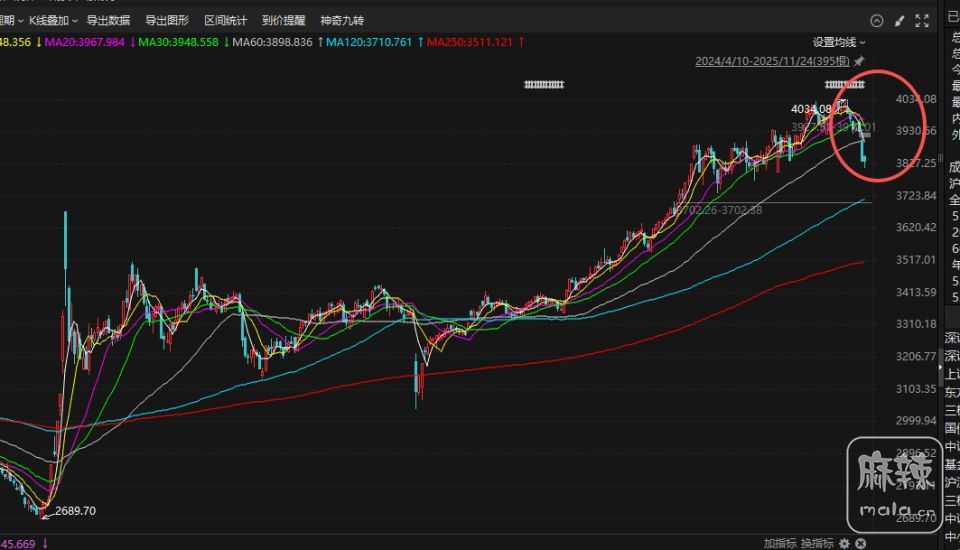Set a price alert with 到价提醒
This screenshot has width=960, height=550.
coord(284,20)
